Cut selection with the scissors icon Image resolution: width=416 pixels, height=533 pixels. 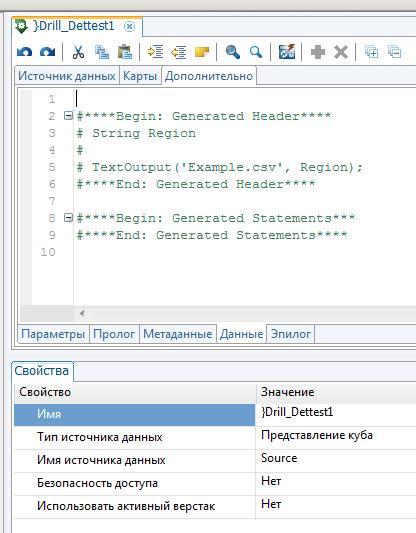click(x=78, y=52)
